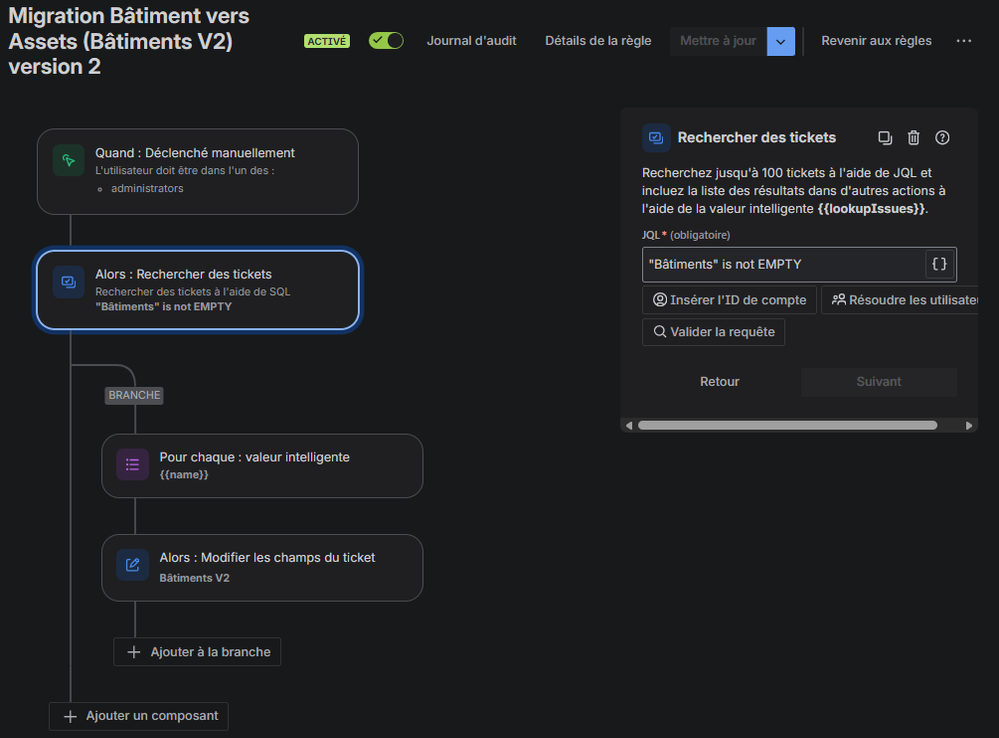The width and height of the screenshot is (999, 738).
Task: Click Ajouter à la branche
Action: click(197, 652)
